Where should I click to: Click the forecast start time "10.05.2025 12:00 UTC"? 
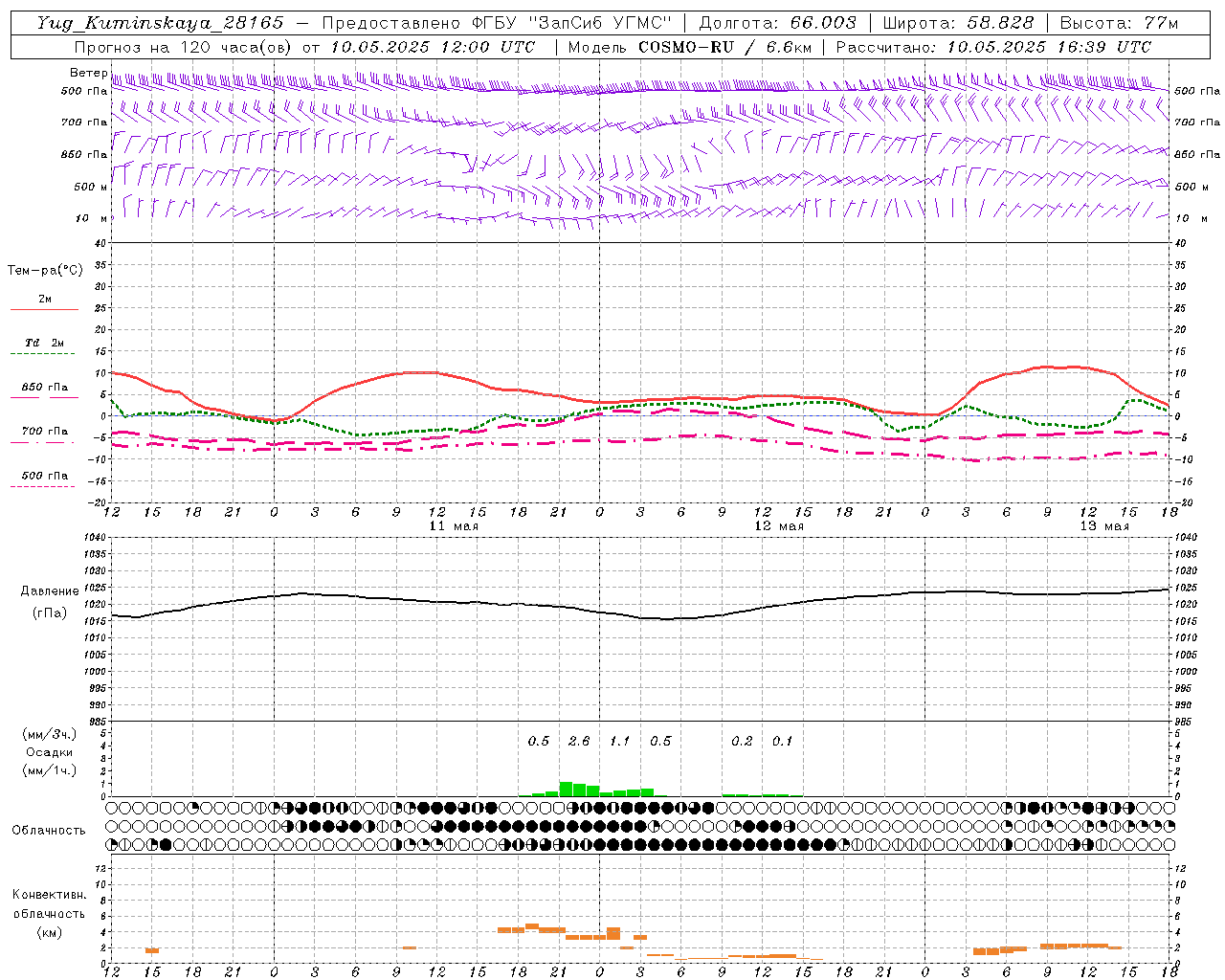[433, 47]
